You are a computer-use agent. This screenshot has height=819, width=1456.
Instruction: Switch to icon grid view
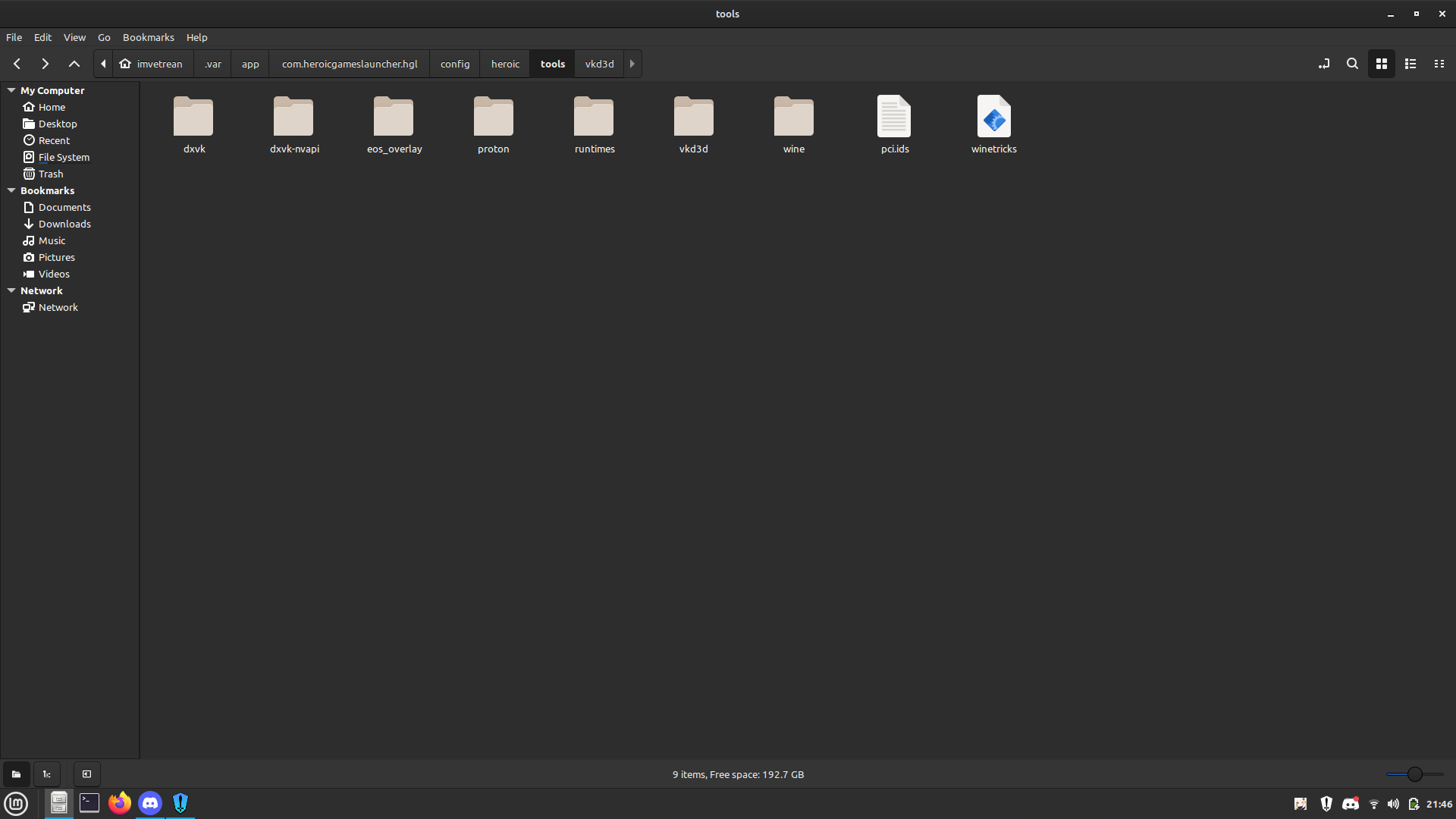pyautogui.click(x=1382, y=64)
